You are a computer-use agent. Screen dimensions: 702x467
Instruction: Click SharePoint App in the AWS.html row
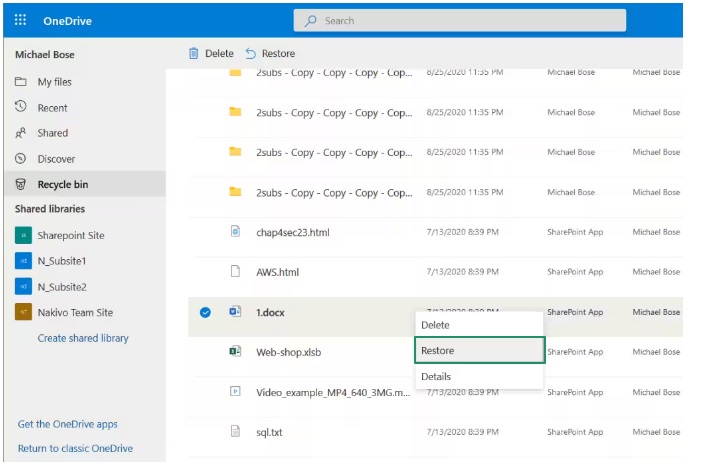point(575,272)
